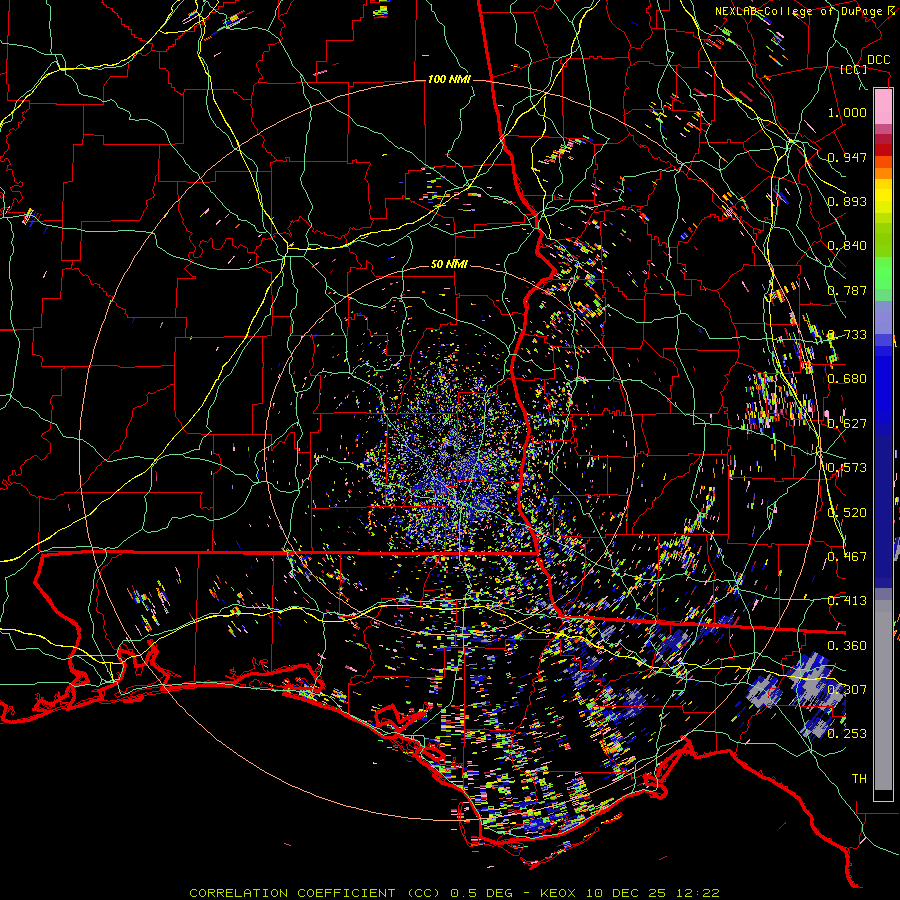The height and width of the screenshot is (900, 900).
Task: Click the [CC] units label
Action: tap(854, 69)
